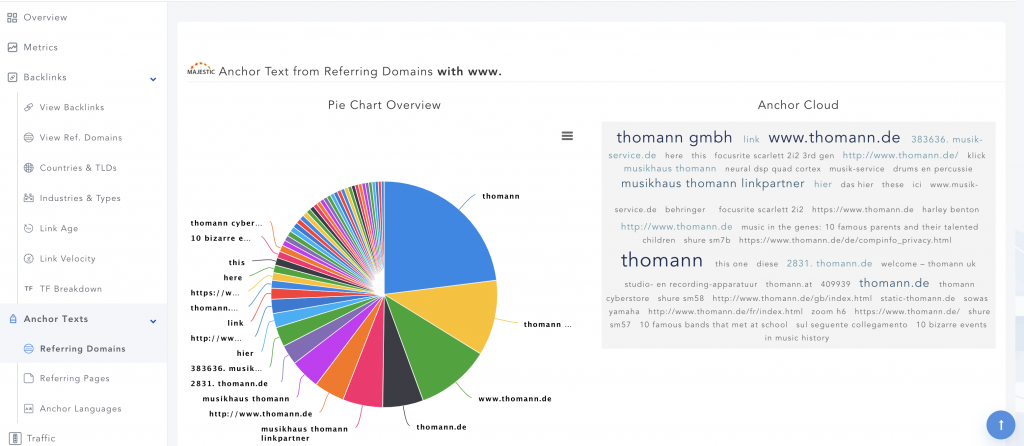This screenshot has width=1024, height=446.
Task: Click '2831. thomann.de' in the anchor cloud
Action: tap(829, 264)
